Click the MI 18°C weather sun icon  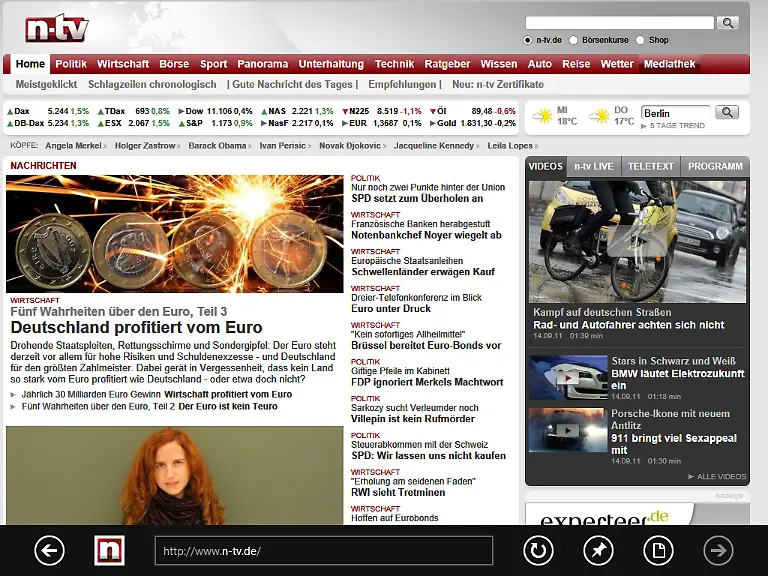point(543,117)
